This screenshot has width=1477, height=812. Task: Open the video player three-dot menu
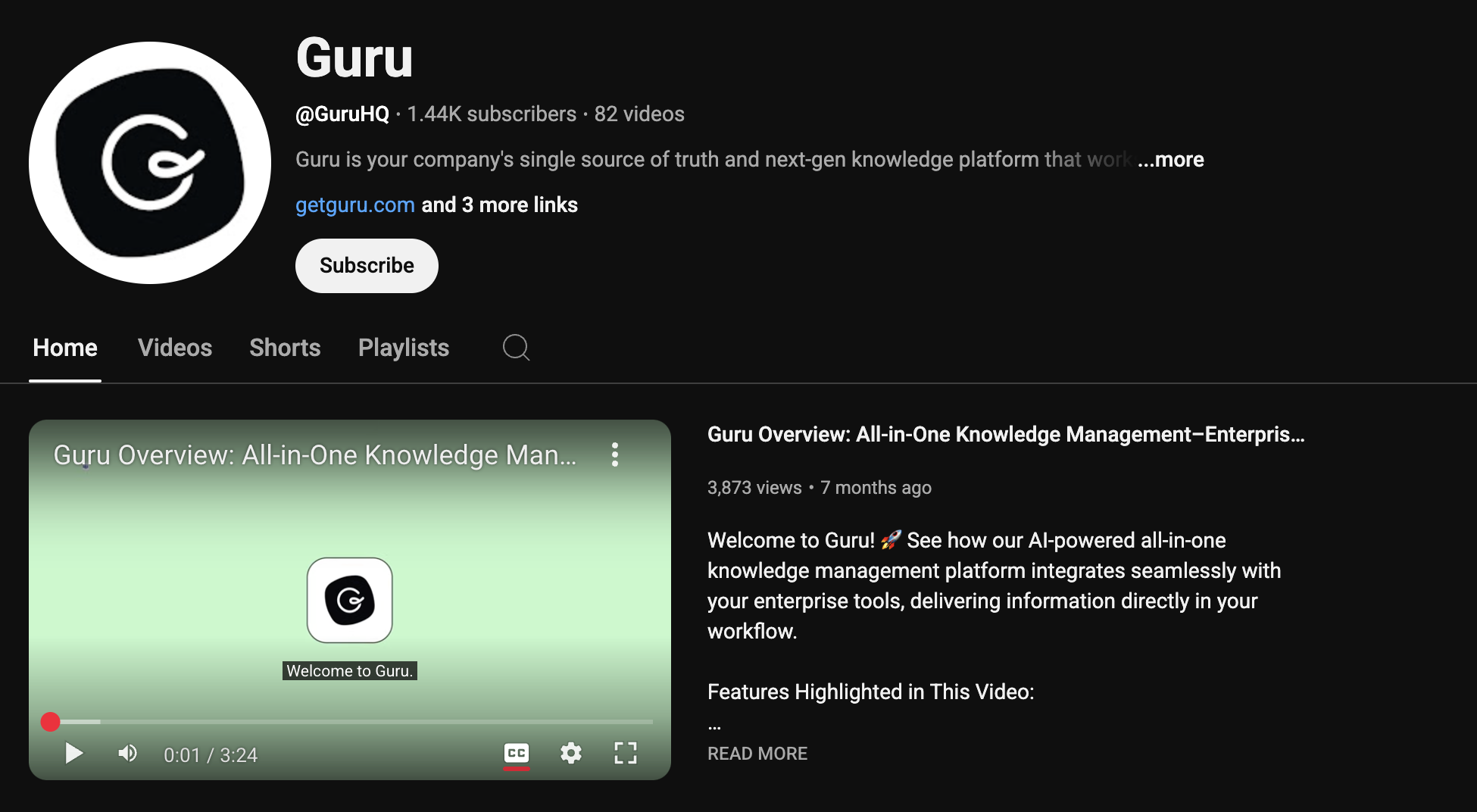[615, 454]
